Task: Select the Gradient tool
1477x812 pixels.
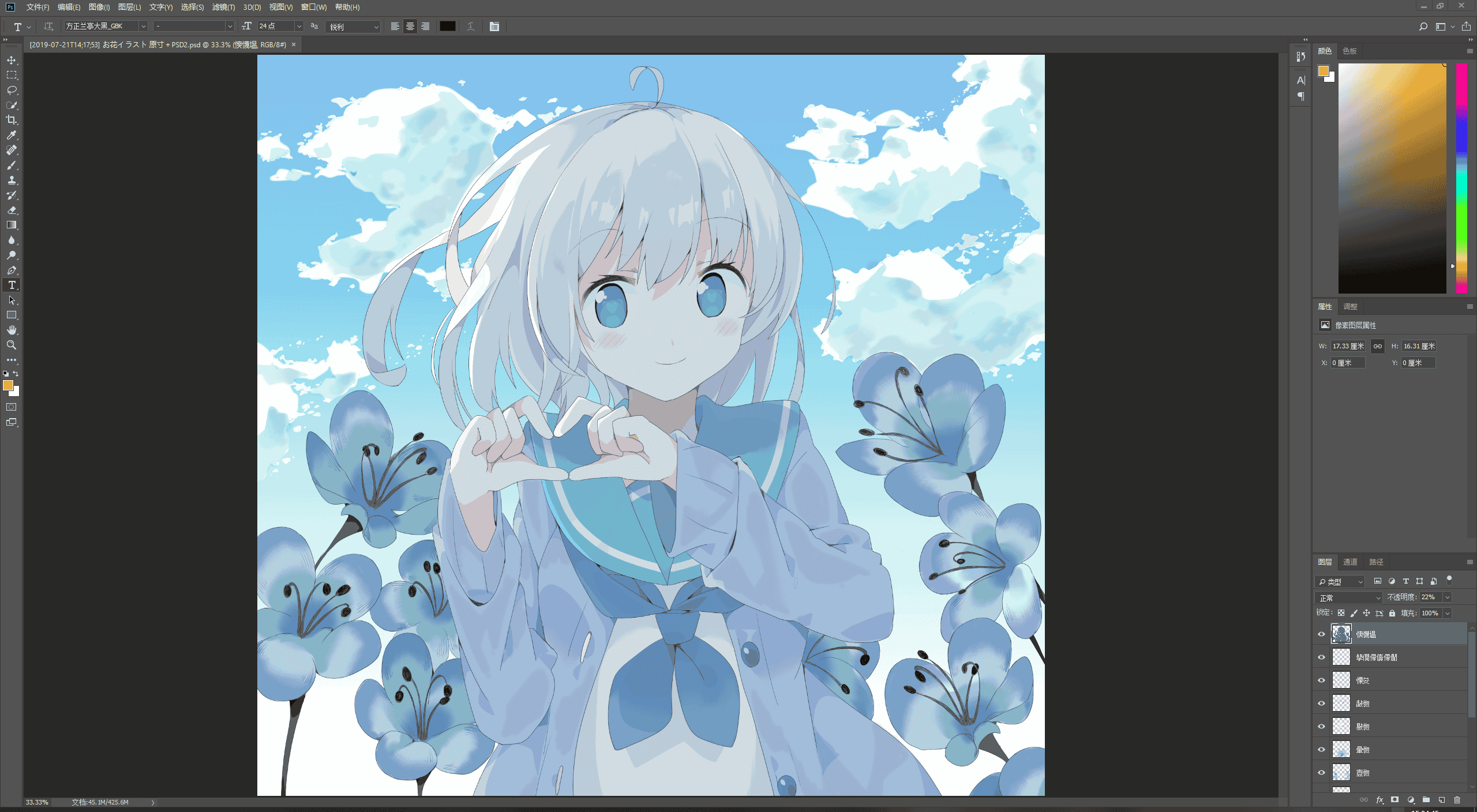Action: click(x=12, y=225)
